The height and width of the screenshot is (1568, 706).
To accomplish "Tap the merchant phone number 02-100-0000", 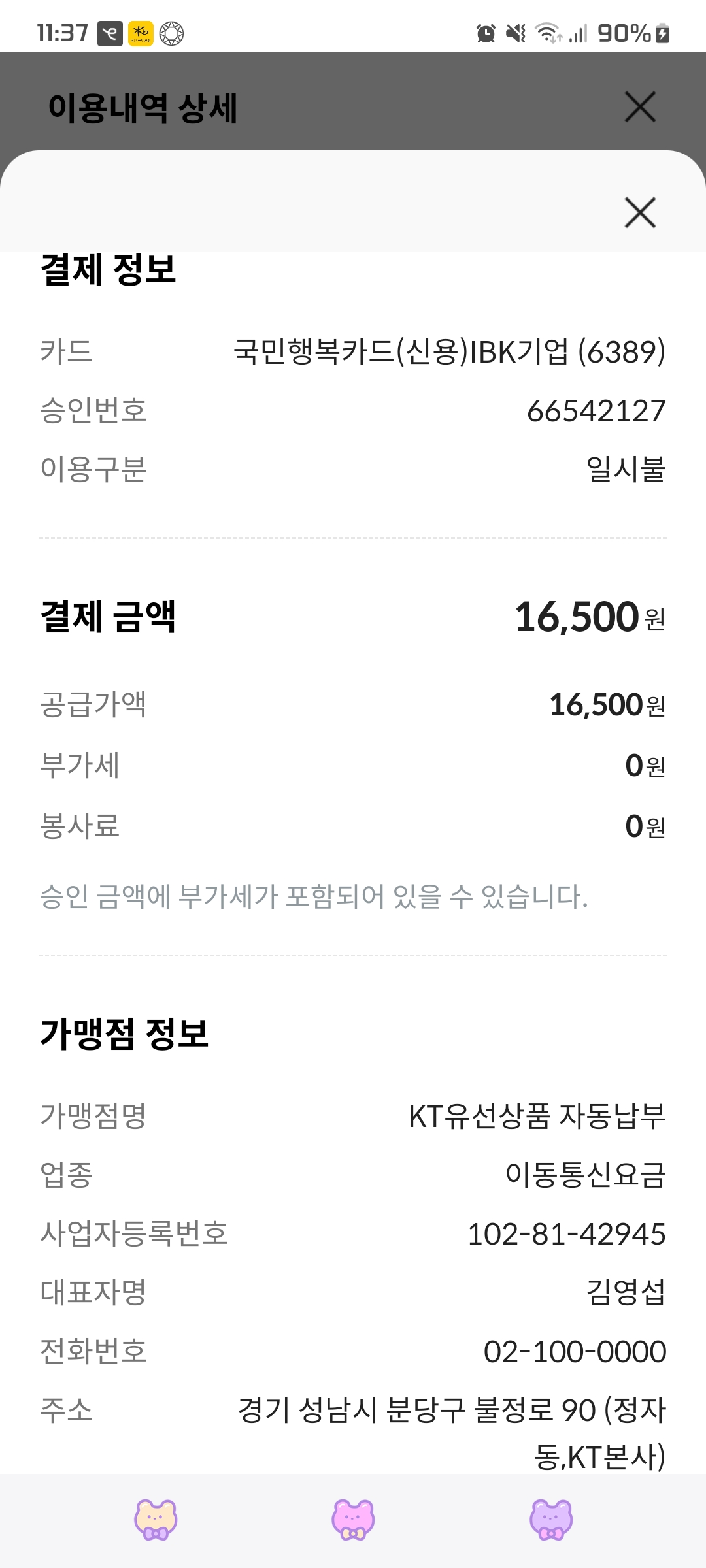I will pyautogui.click(x=575, y=1352).
